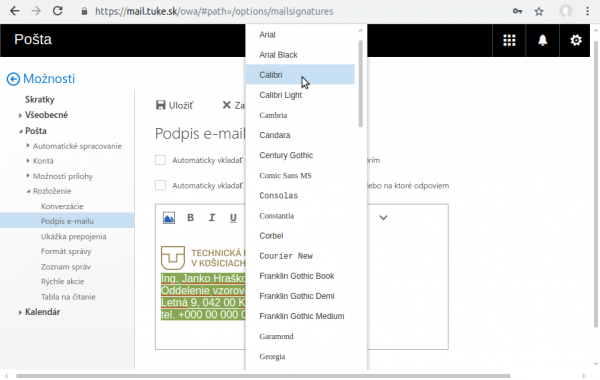
Task: Choose Franklin Gothic Demi font
Action: coord(300,296)
